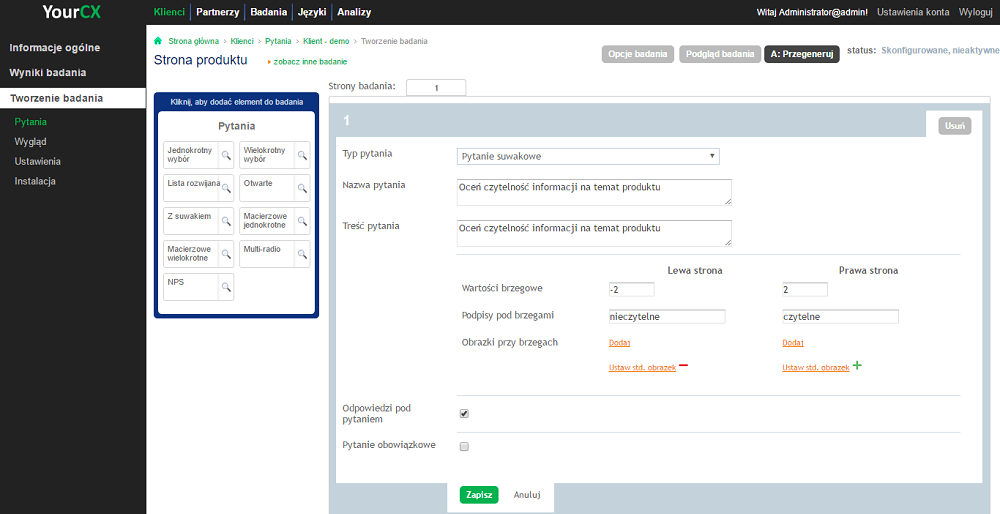Click magnifier icon next to Otwarte
Screen dimensions: 1000x514
tap(302, 188)
